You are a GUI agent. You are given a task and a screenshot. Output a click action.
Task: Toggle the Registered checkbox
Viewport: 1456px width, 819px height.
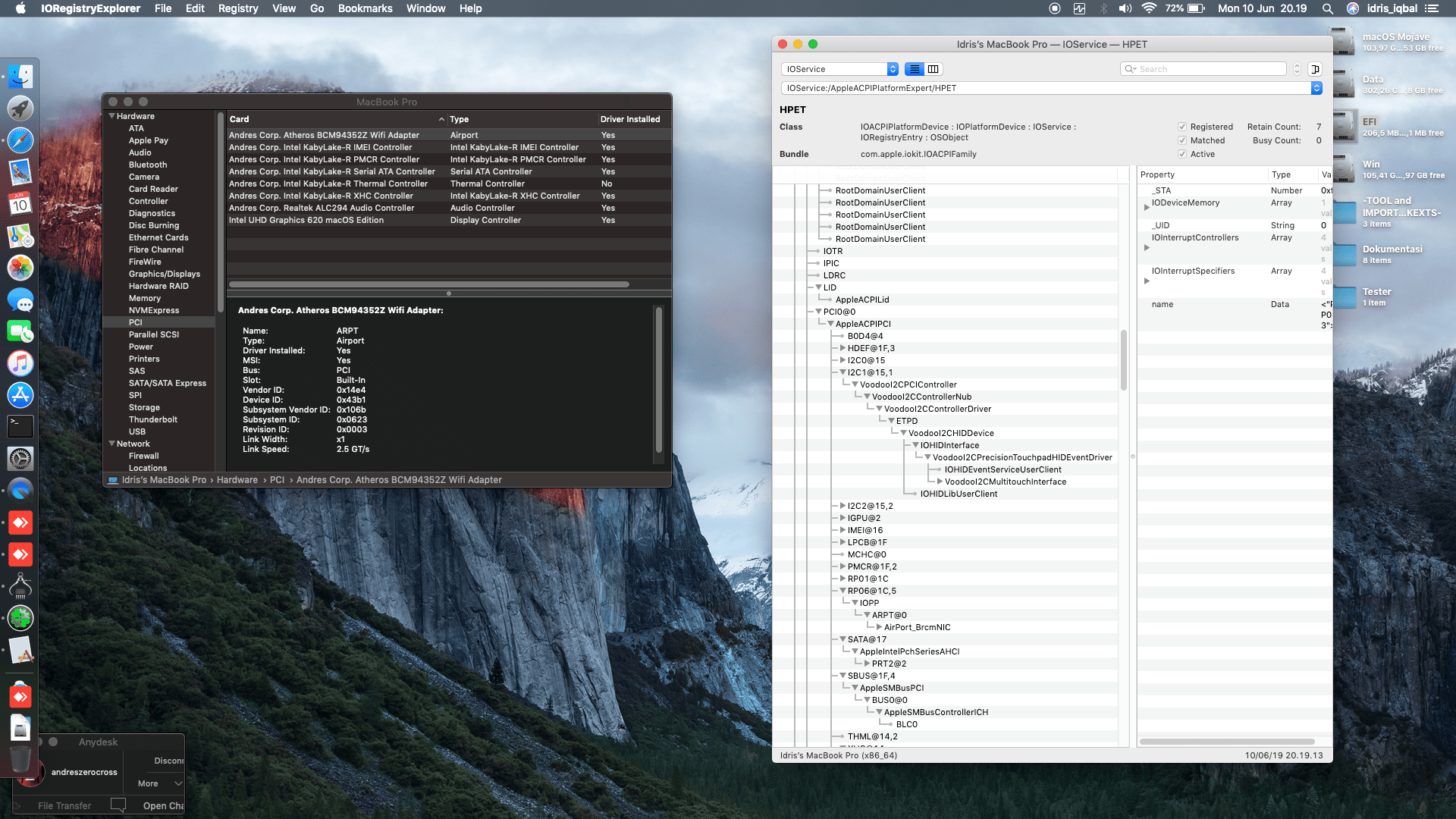pos(1181,127)
